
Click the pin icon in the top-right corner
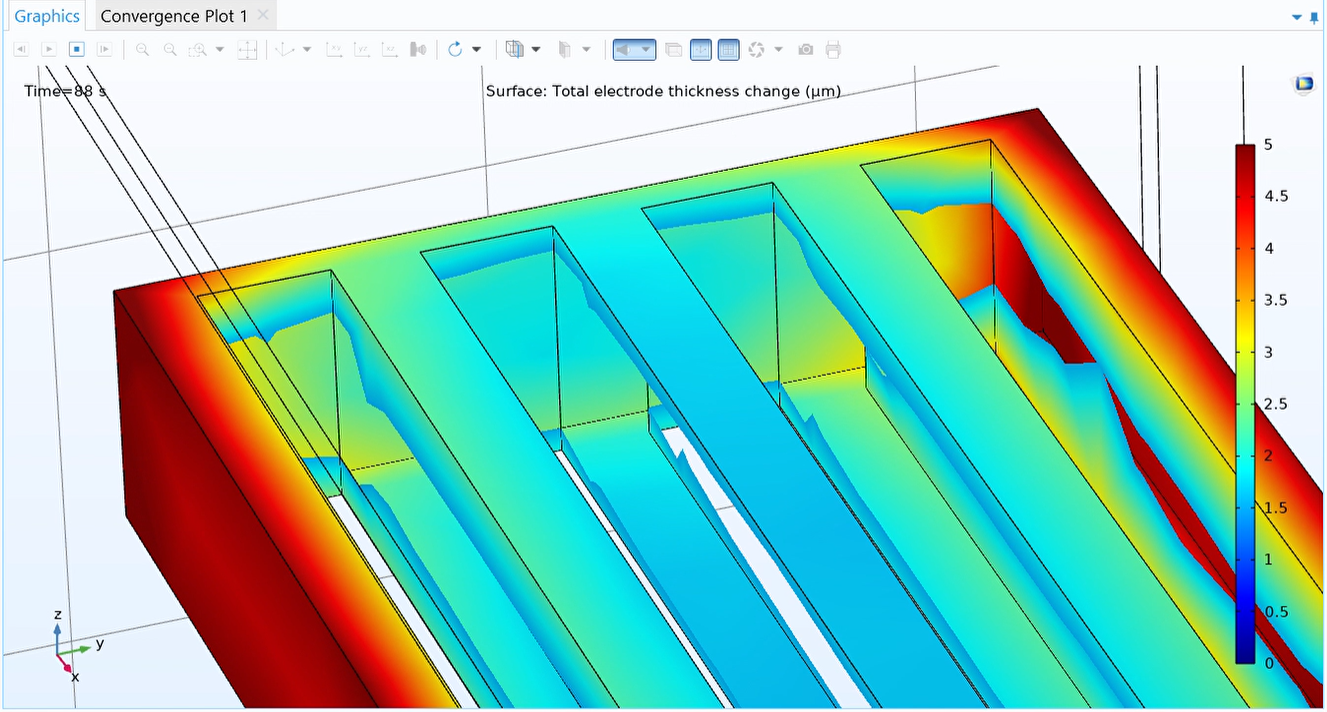pyautogui.click(x=1312, y=16)
